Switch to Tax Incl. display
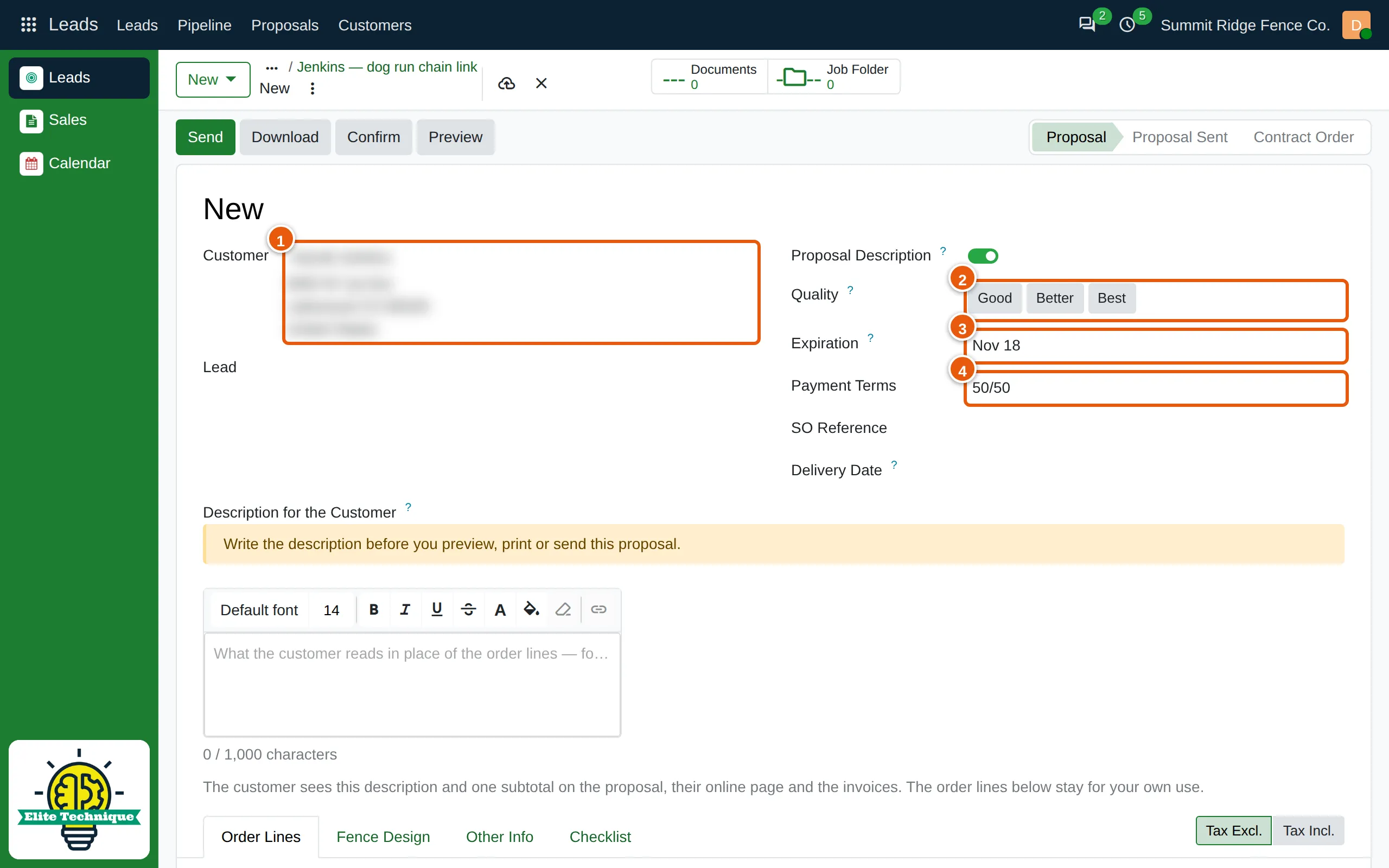Viewport: 1389px width, 868px height. point(1308,831)
